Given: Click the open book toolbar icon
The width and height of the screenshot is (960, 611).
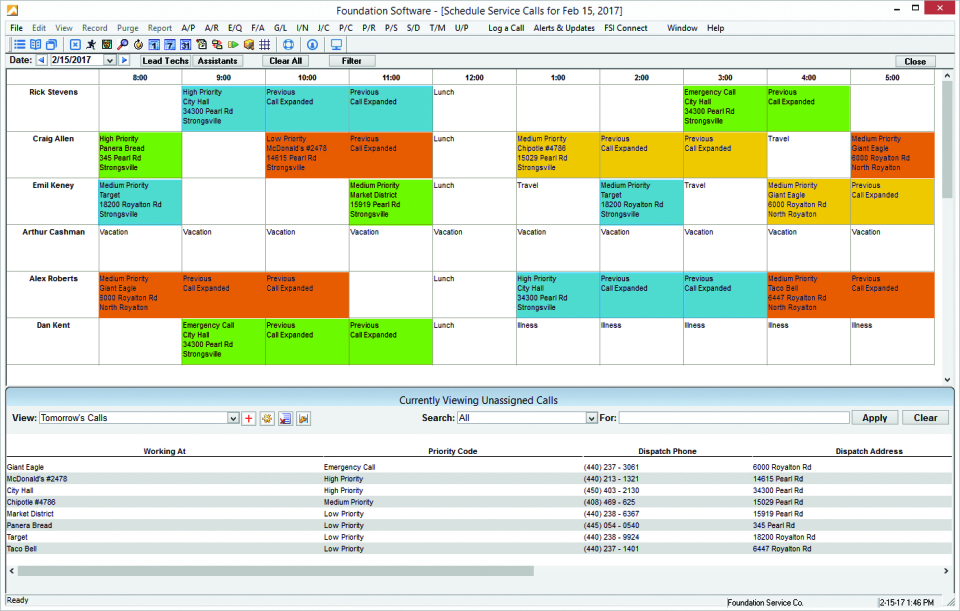Looking at the screenshot, I should point(36,45).
